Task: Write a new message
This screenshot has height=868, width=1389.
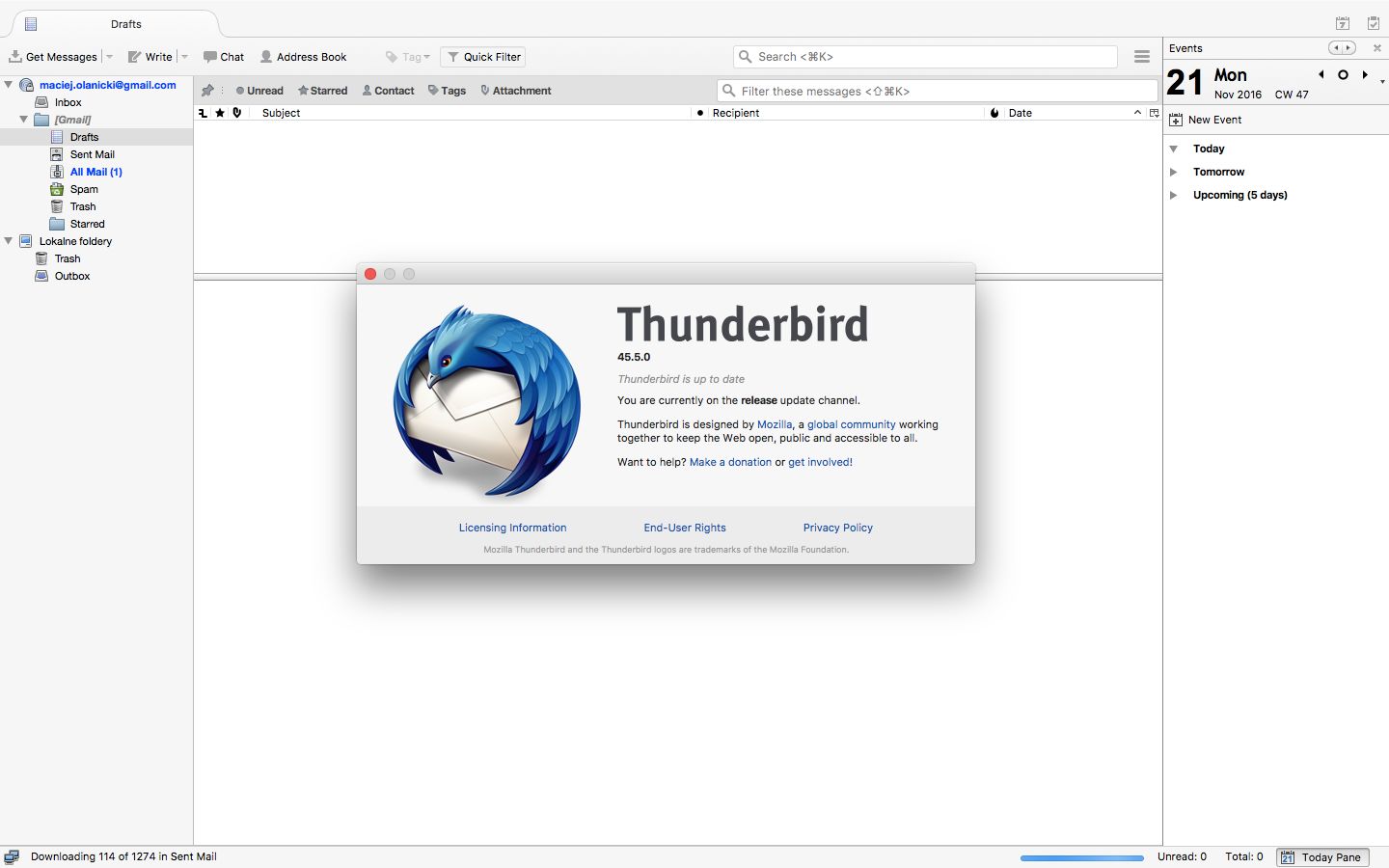Action: 150,57
